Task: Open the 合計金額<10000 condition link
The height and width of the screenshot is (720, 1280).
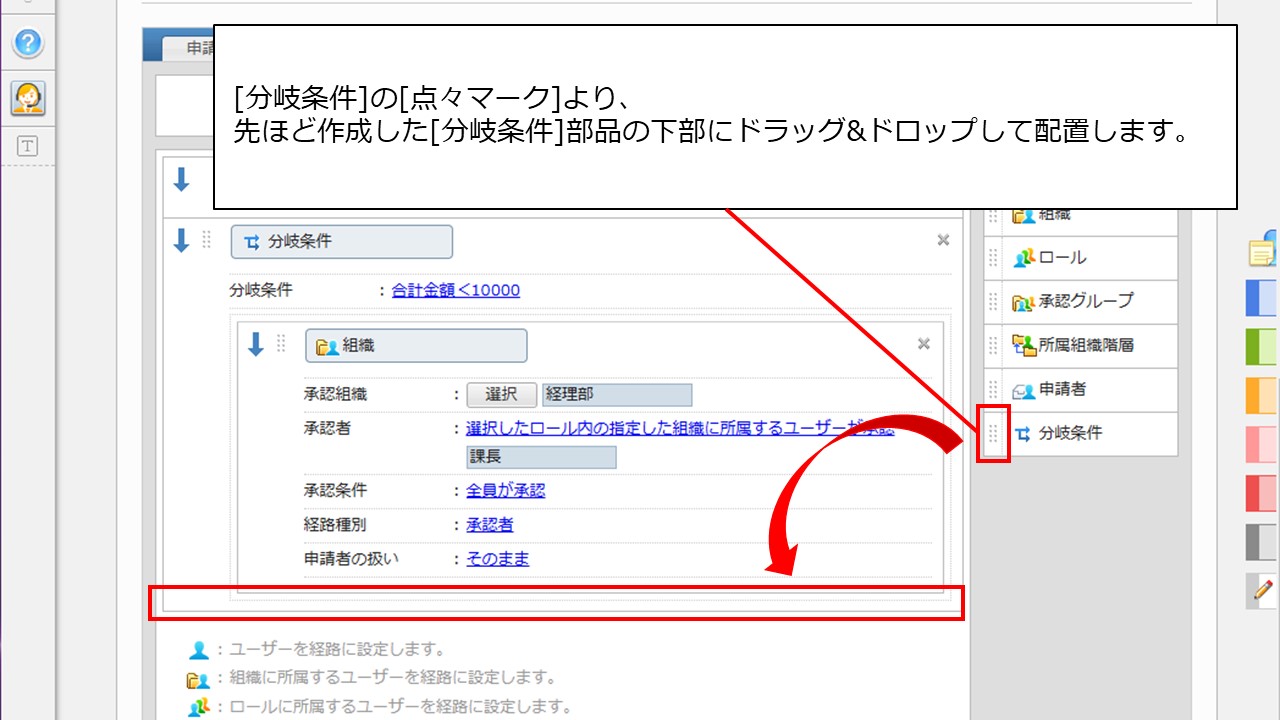Action: [x=455, y=290]
